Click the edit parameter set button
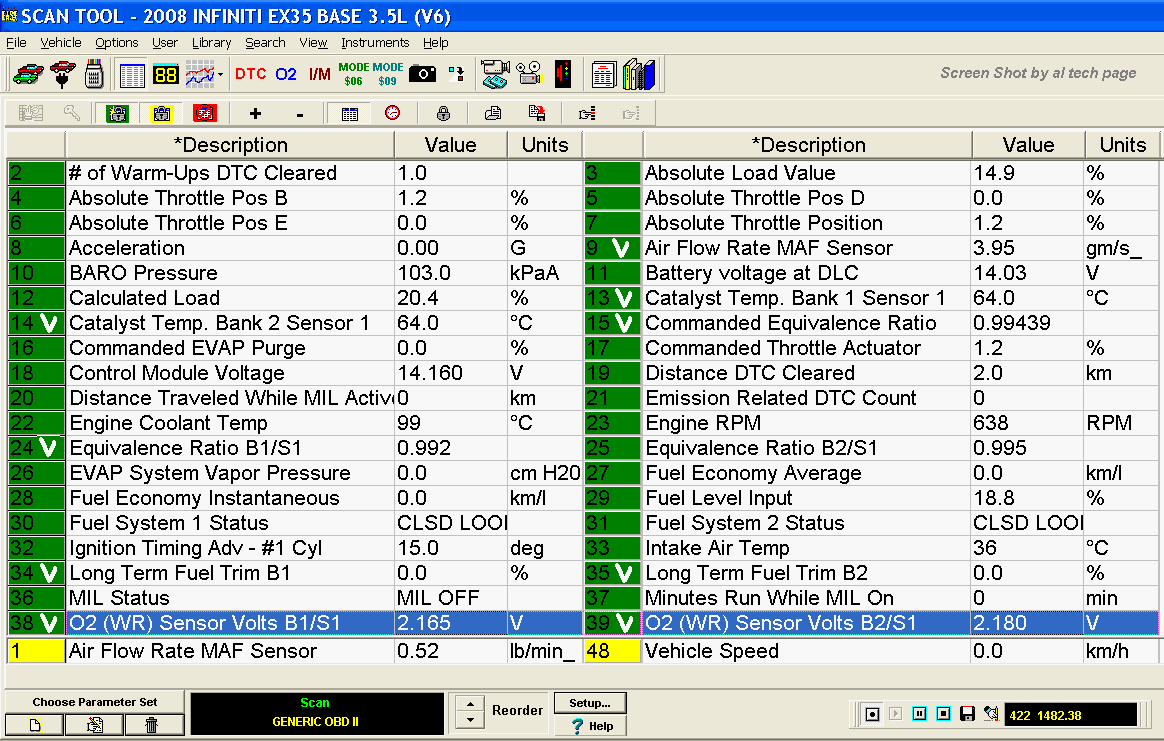This screenshot has height=741, width=1164. [x=94, y=725]
